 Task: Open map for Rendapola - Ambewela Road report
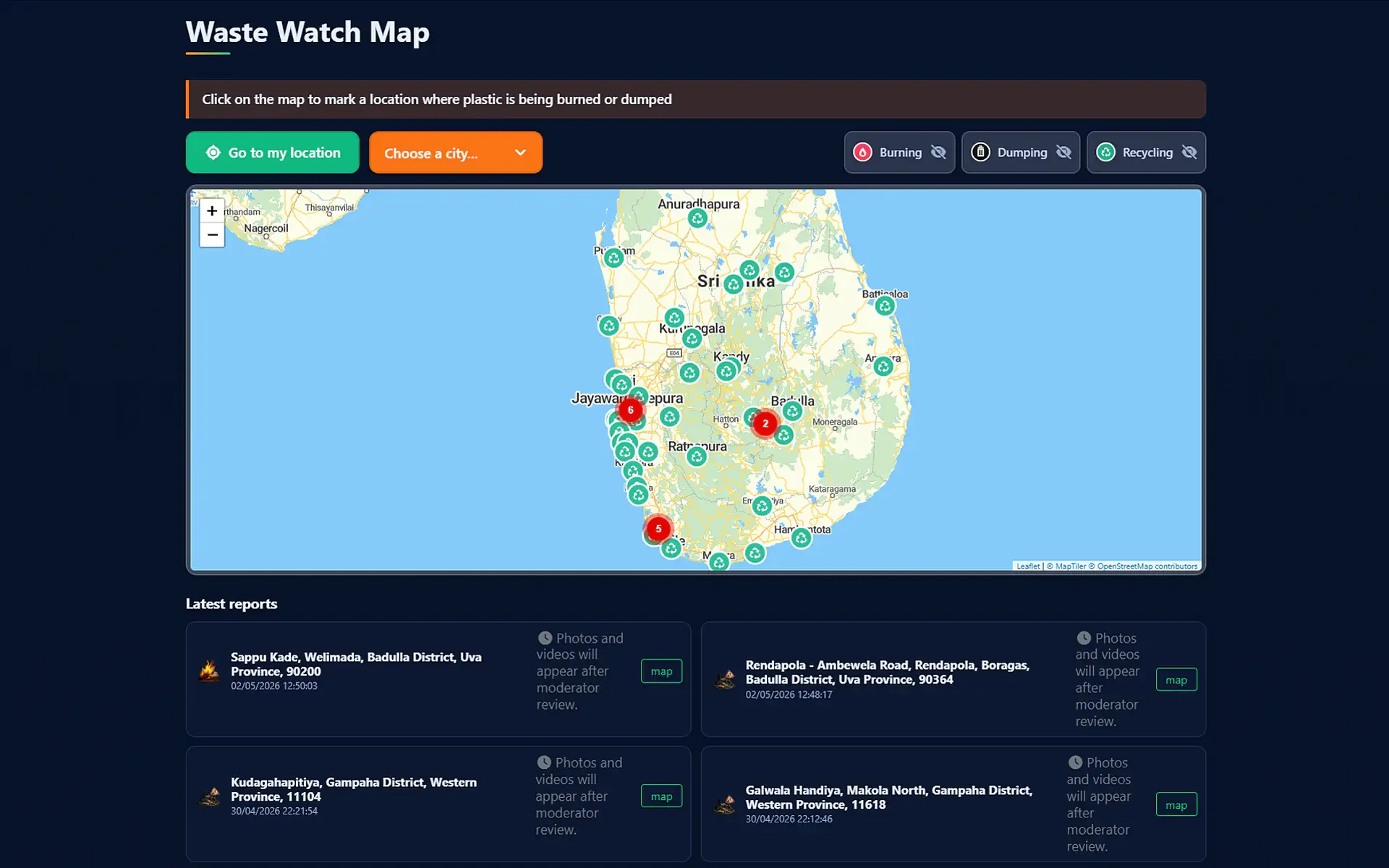pyautogui.click(x=1176, y=679)
